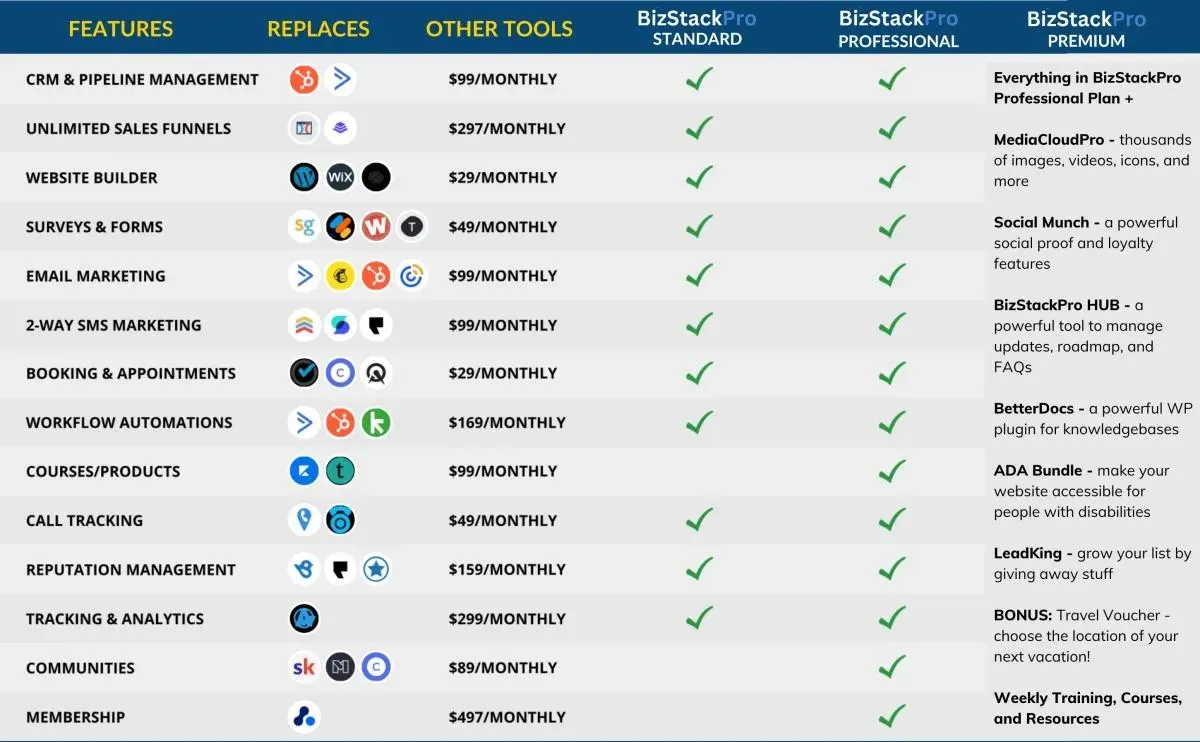Click the WordPress icon in Website Builder row
The width and height of the screenshot is (1200, 742).
(304, 177)
